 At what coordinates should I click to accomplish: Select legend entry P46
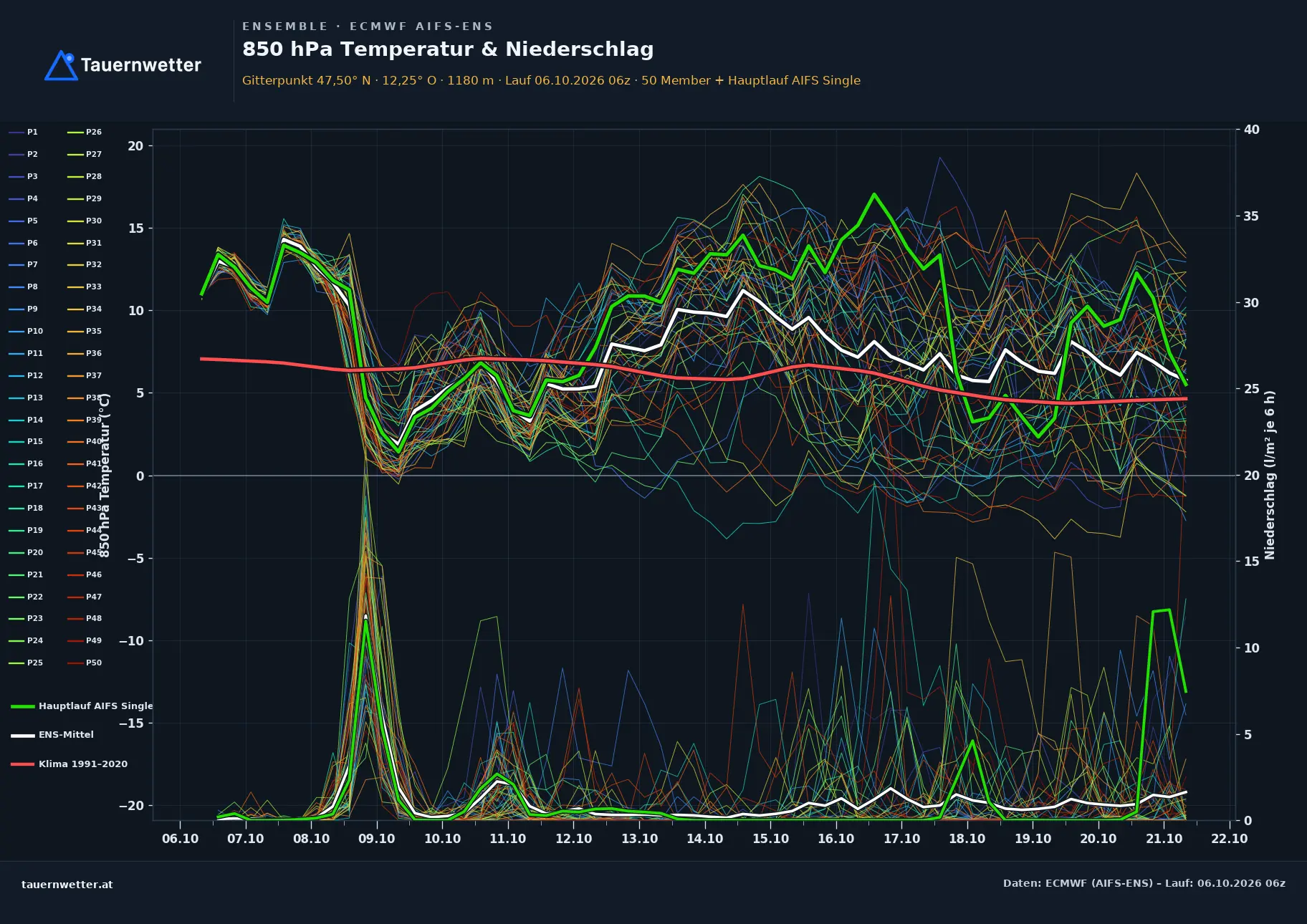(x=85, y=574)
